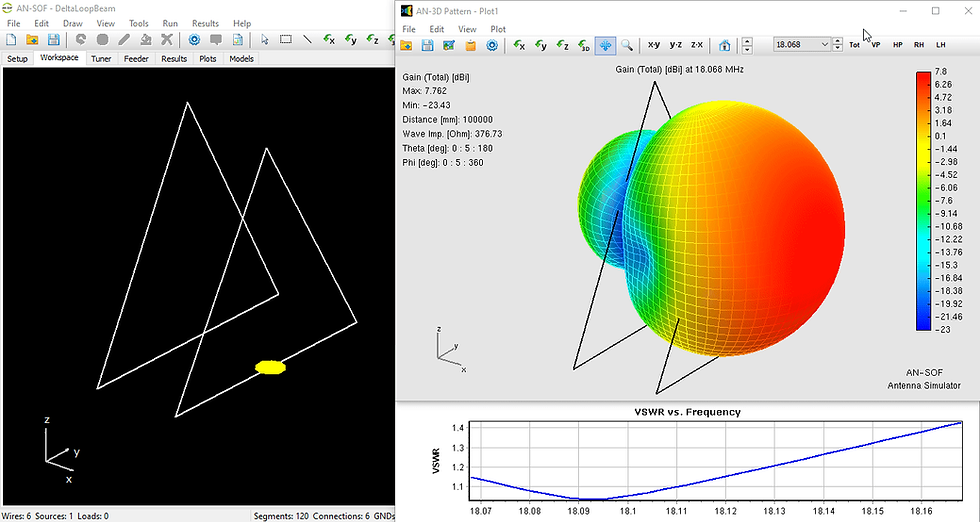Click the spinner stepper beside the home icon
This screenshot has width=980, height=522.
(747, 45)
